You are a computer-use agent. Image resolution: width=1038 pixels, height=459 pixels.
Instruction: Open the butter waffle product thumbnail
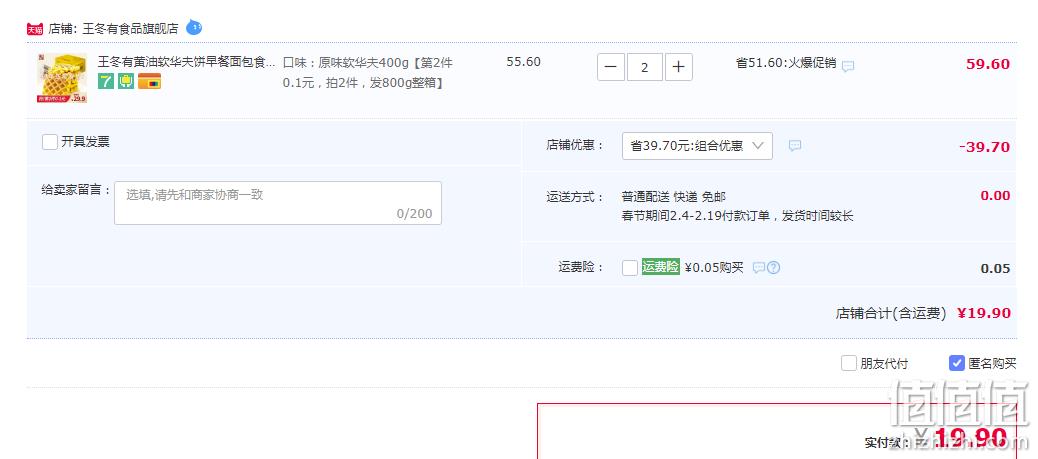62,77
